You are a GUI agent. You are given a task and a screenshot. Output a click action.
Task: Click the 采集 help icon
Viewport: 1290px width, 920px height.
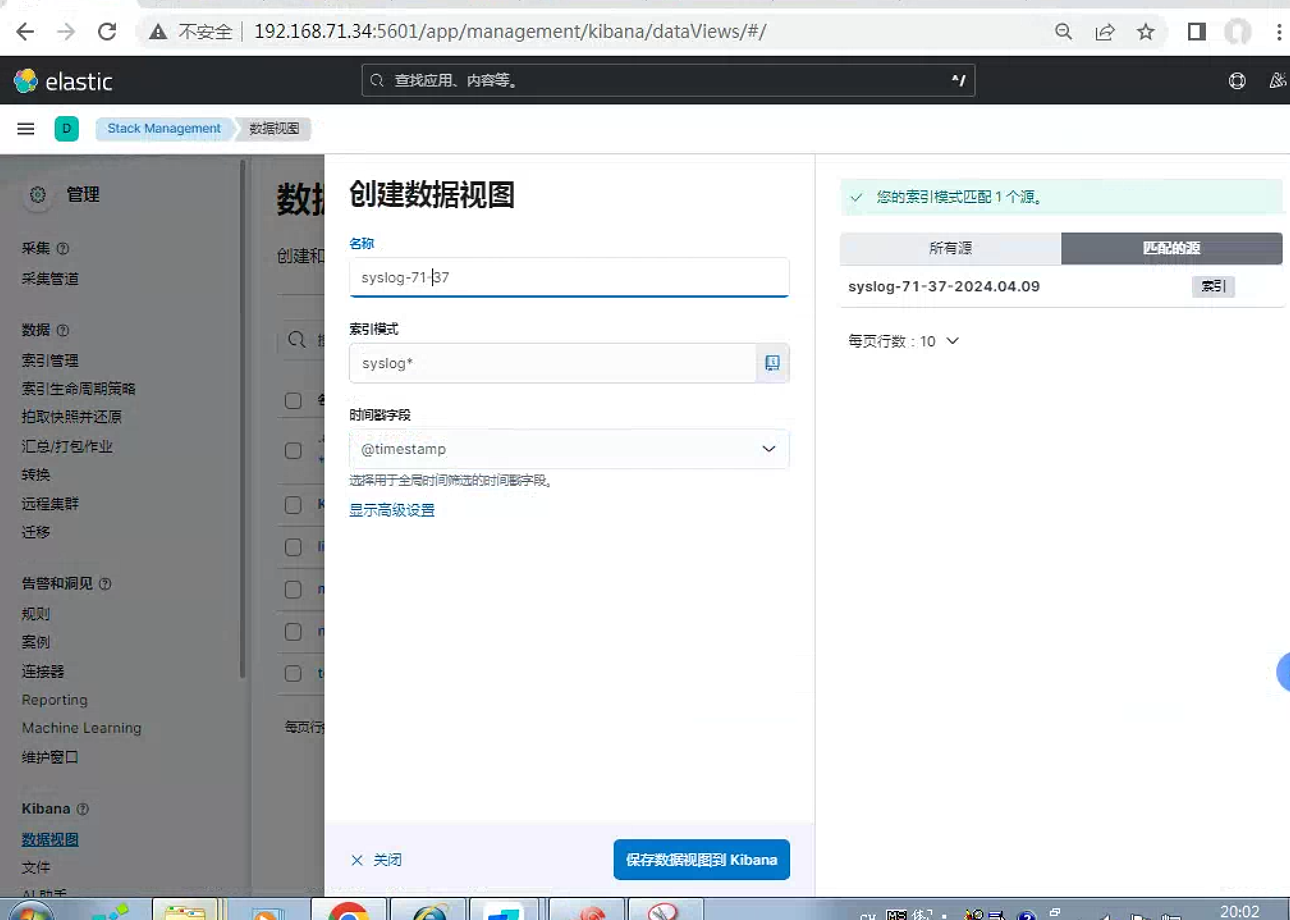pyautogui.click(x=63, y=248)
